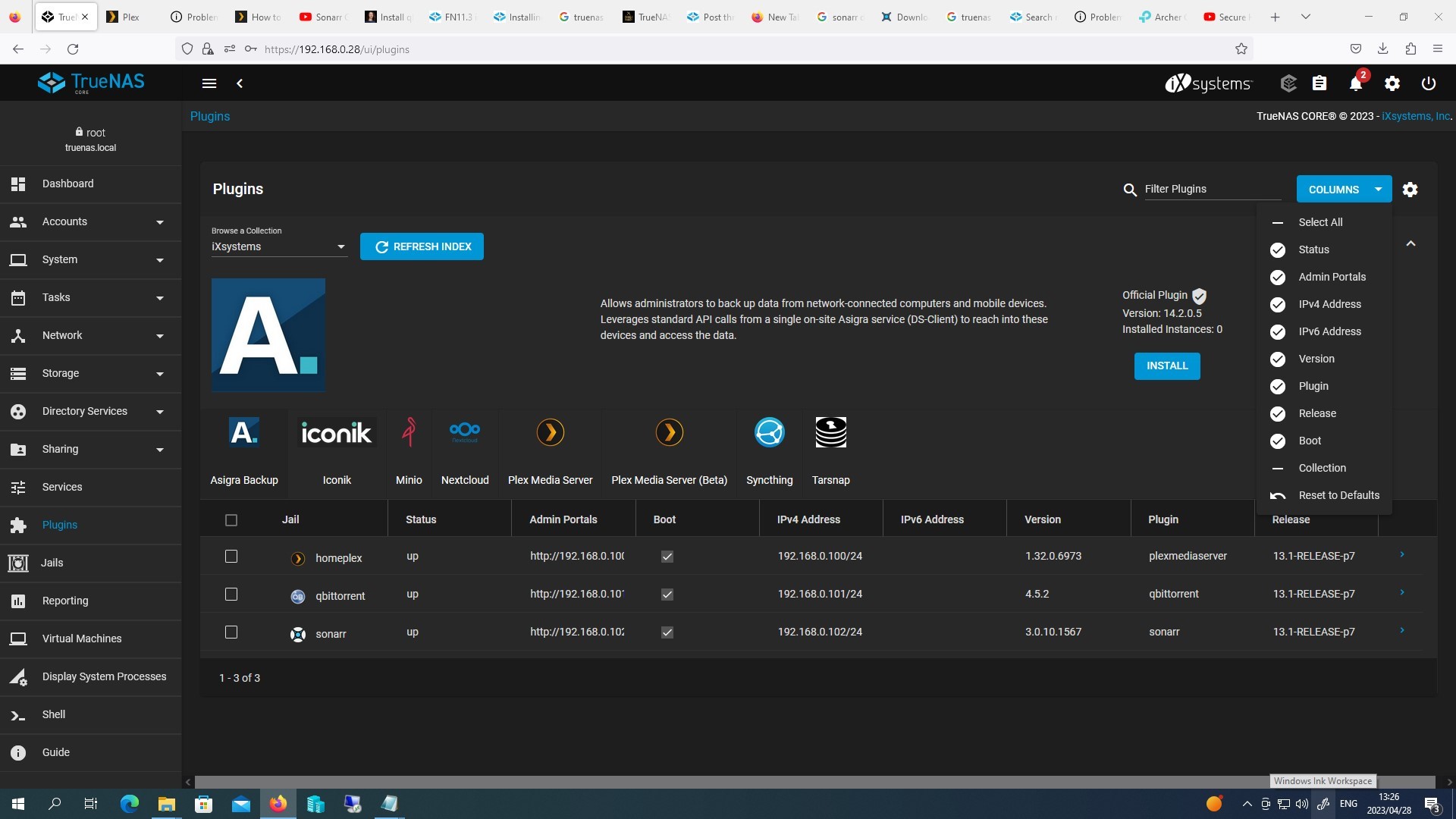
Task: Choose the Plex Media Server plugin
Action: click(550, 433)
